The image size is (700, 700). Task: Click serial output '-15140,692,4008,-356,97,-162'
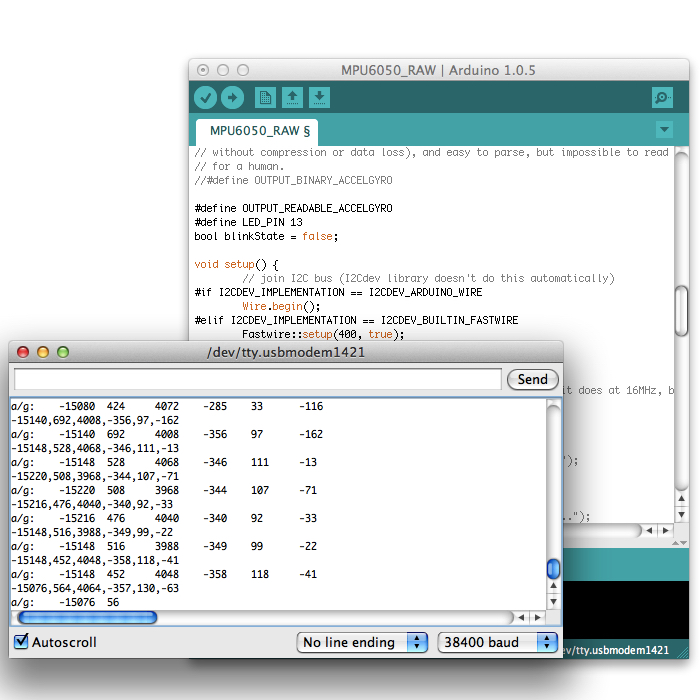95,421
